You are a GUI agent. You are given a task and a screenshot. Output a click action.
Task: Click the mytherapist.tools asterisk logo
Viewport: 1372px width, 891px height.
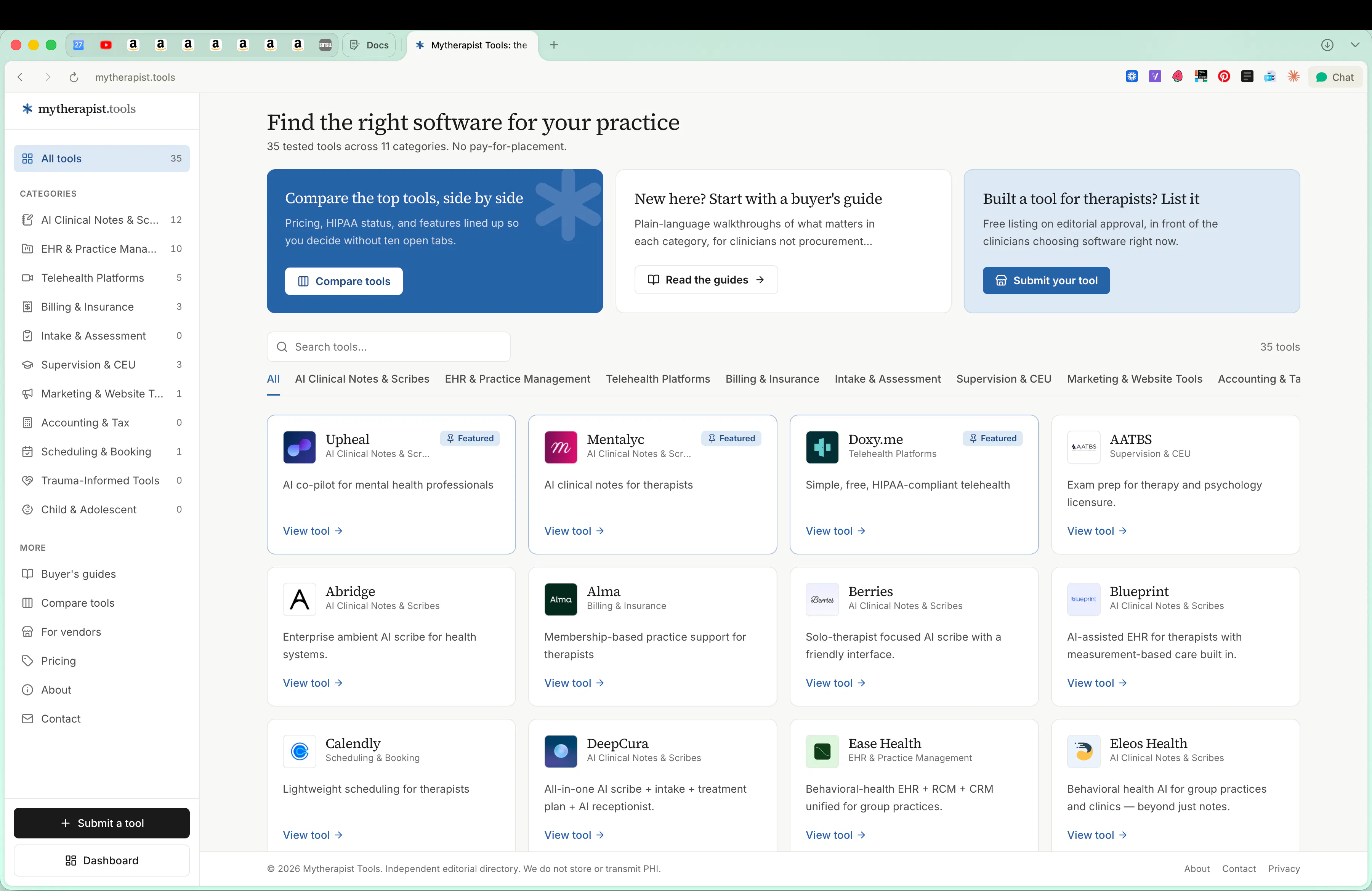(27, 108)
